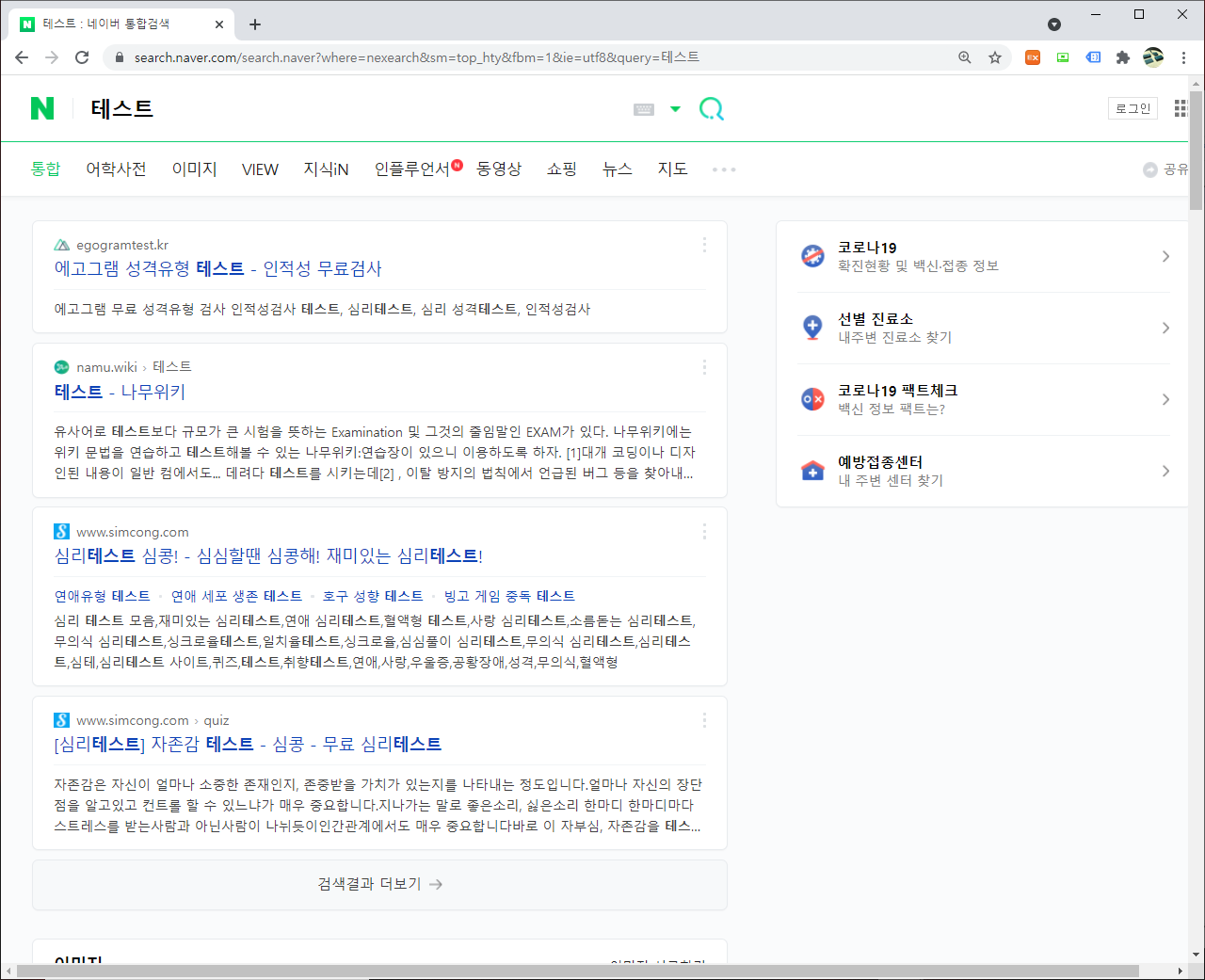Open Chrome profile avatar
The image size is (1205, 980).
1153,57
